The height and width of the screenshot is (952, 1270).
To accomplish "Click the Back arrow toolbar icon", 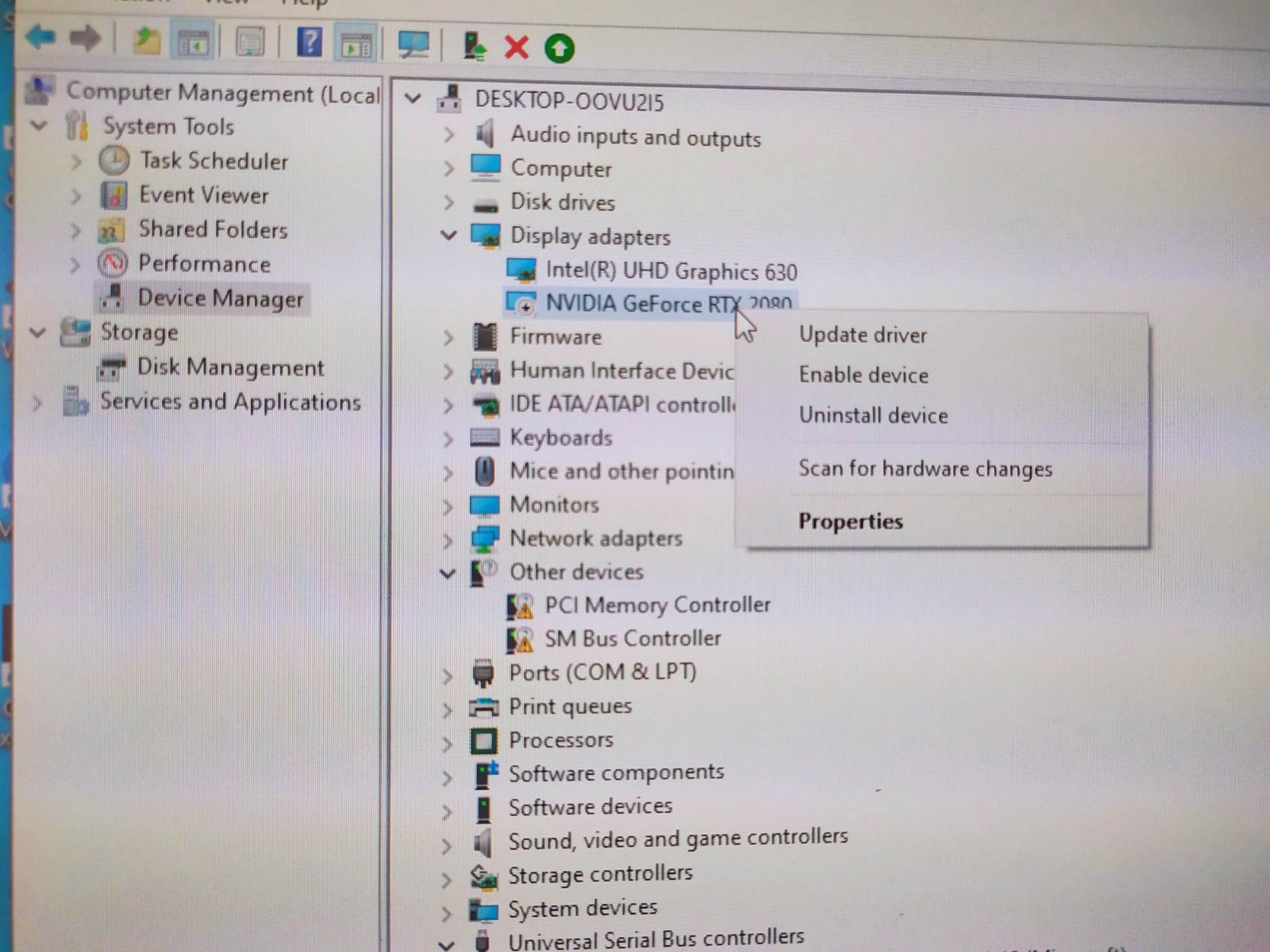I will 41,36.
